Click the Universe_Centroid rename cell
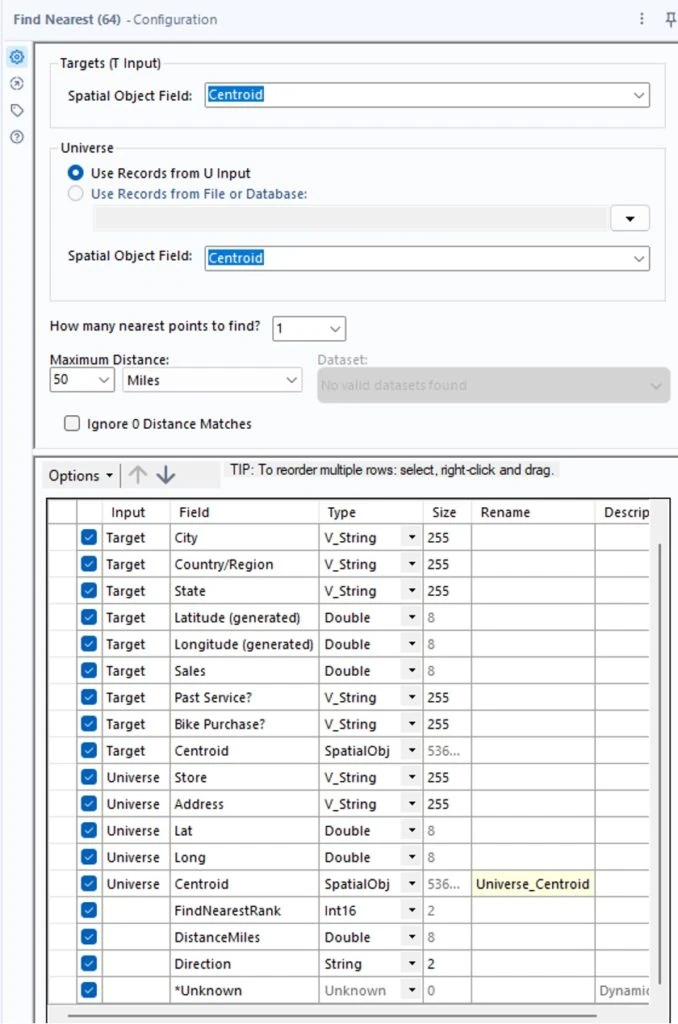Screen dimensions: 678x1024 532,884
